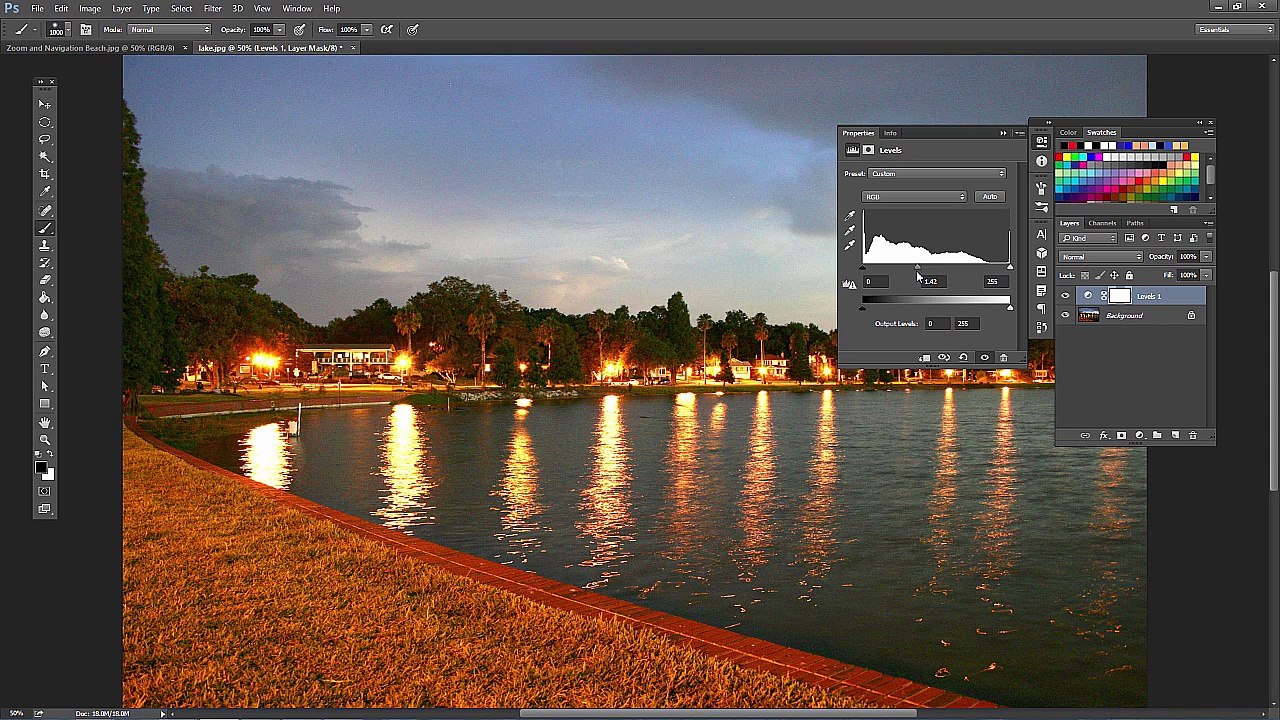
Task: Reset Levels adjustment to defaults
Action: point(963,357)
